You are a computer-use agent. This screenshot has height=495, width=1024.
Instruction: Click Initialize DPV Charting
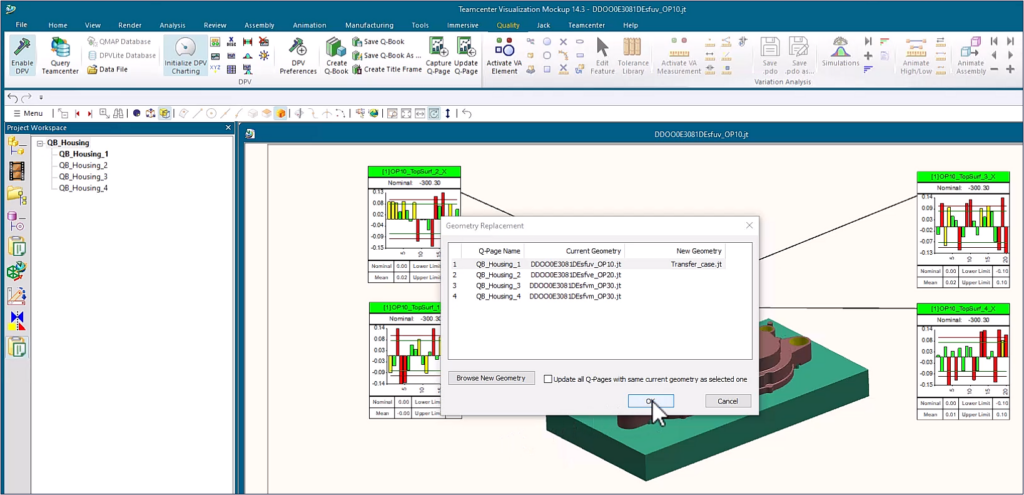coord(185,56)
